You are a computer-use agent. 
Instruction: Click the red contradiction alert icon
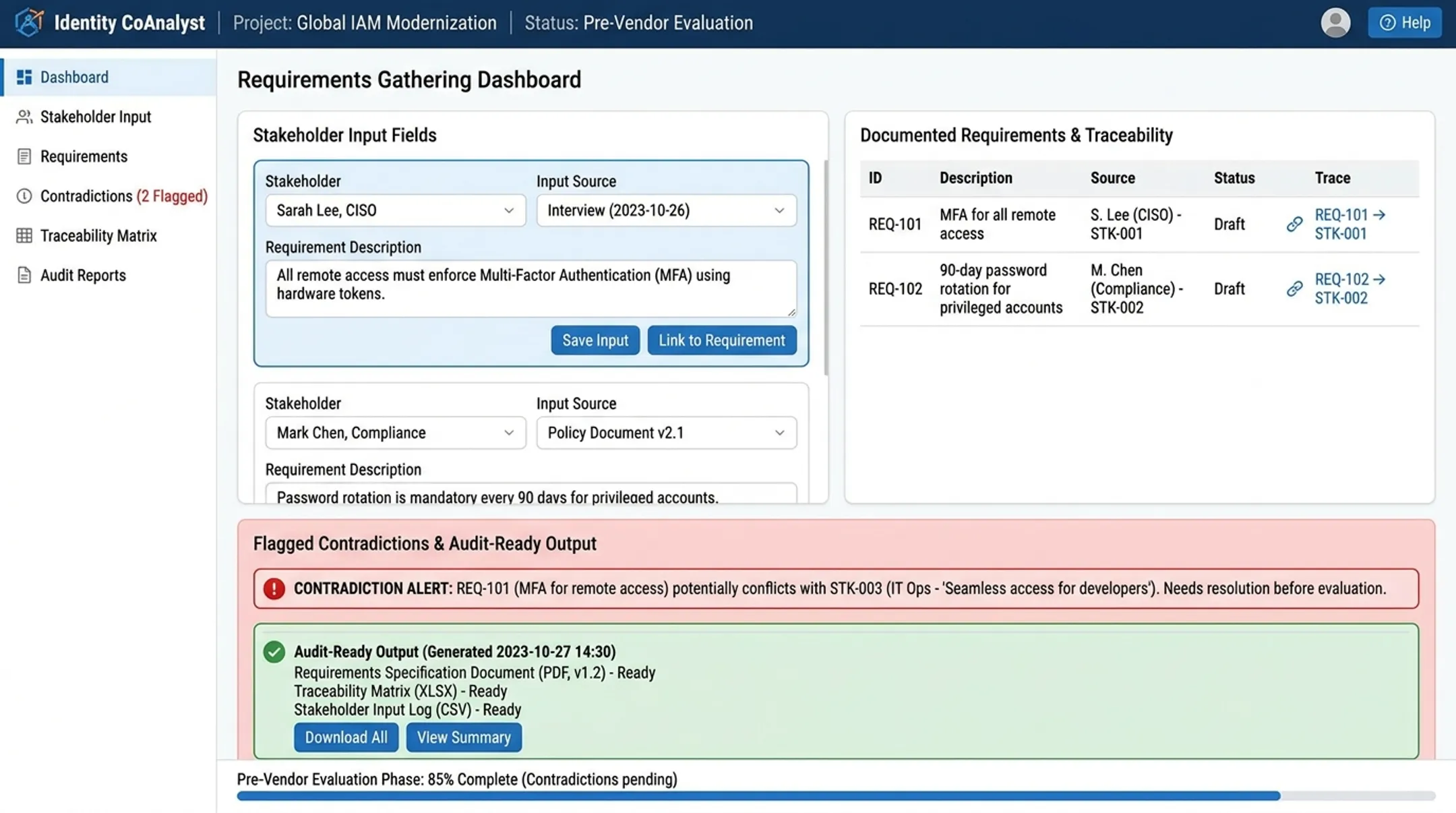point(274,589)
